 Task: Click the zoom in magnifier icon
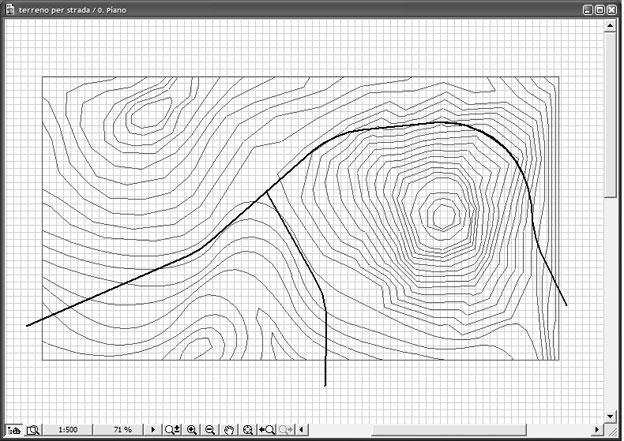[x=192, y=430]
